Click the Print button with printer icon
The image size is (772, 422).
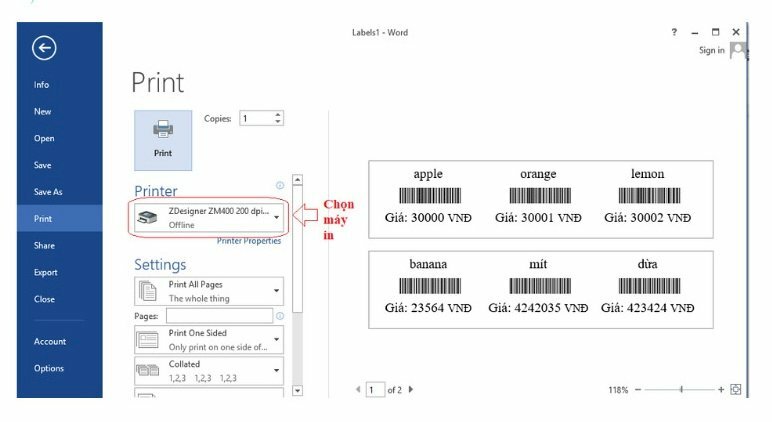pos(163,140)
